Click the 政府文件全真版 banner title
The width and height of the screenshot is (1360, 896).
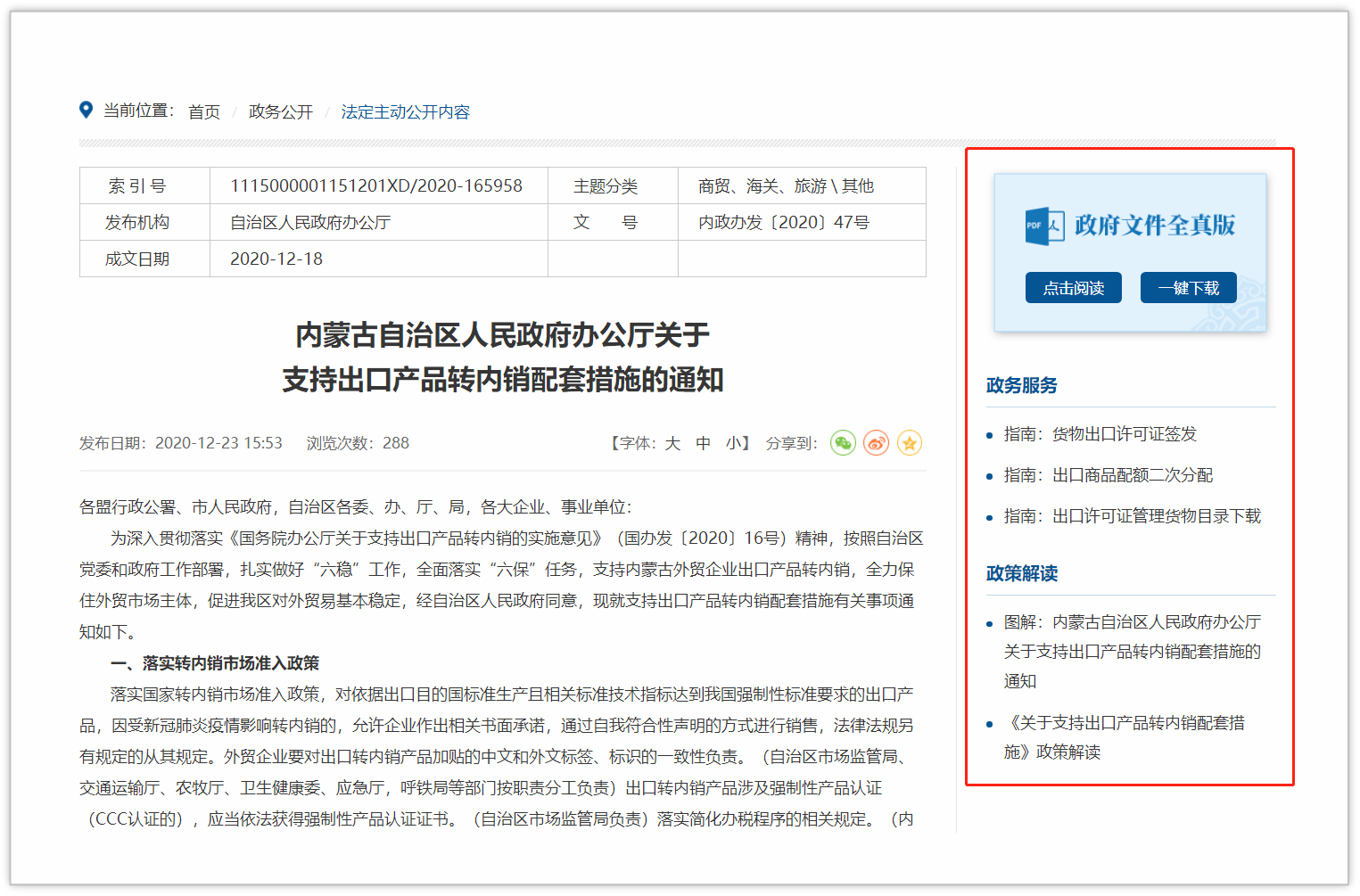[1154, 226]
